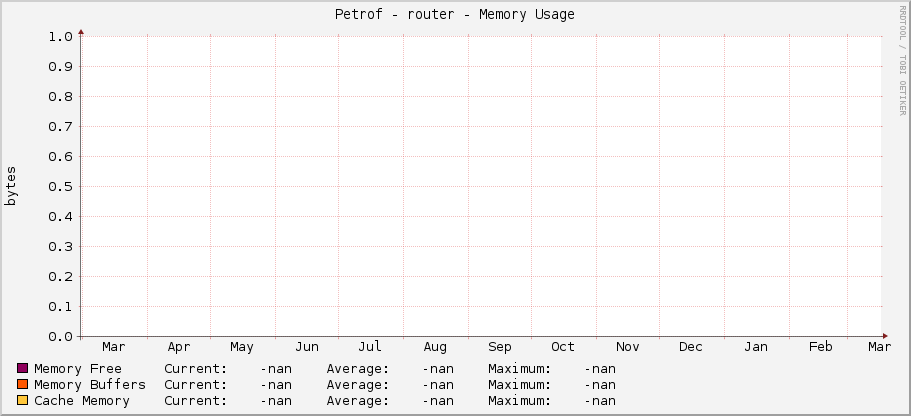Click the yellow Cache Memory legend swatch
This screenshot has height=416, width=911.
pos(23,400)
